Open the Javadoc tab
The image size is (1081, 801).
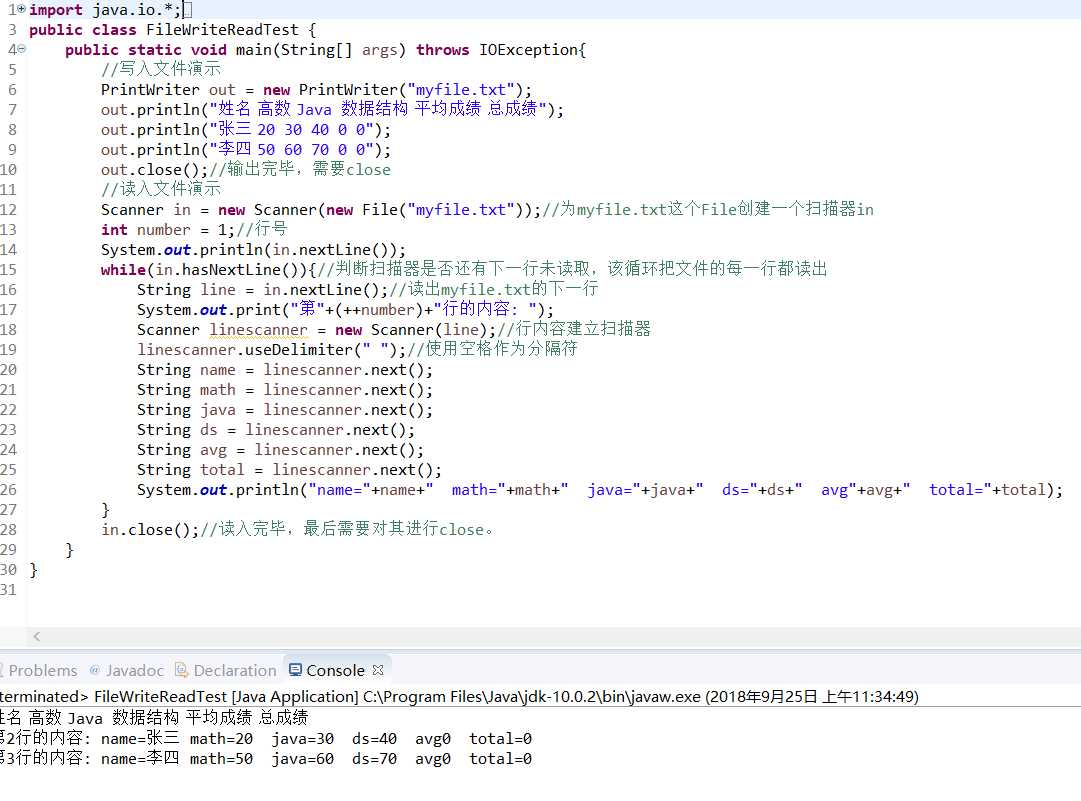(127, 670)
